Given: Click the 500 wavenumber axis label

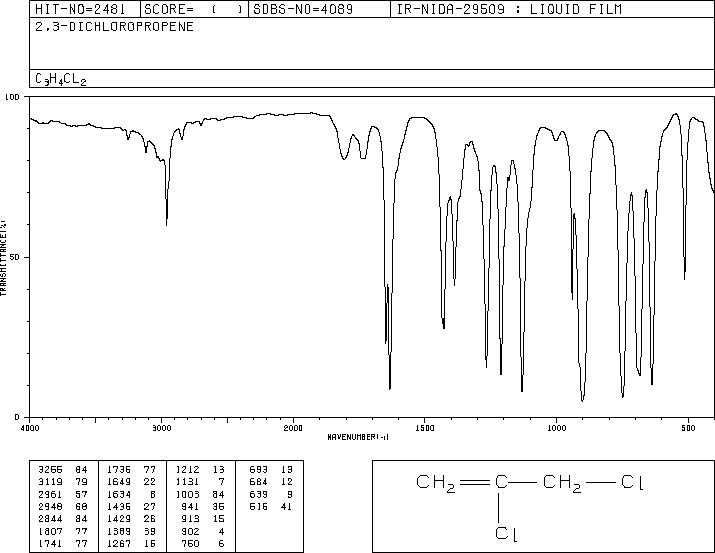Looking at the screenshot, I should click(688, 428).
